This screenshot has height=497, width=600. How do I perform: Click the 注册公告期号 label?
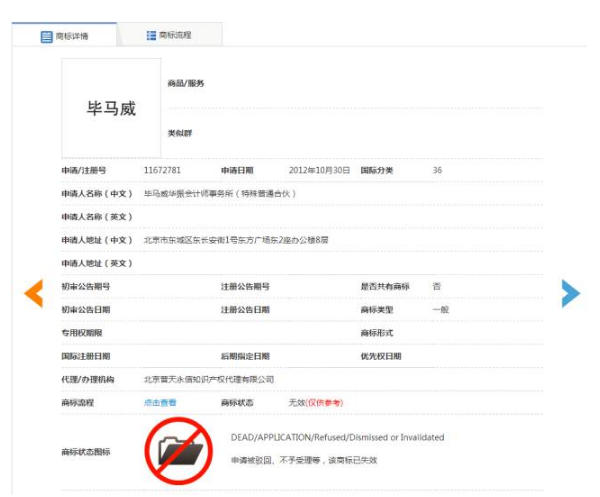[x=245, y=286]
